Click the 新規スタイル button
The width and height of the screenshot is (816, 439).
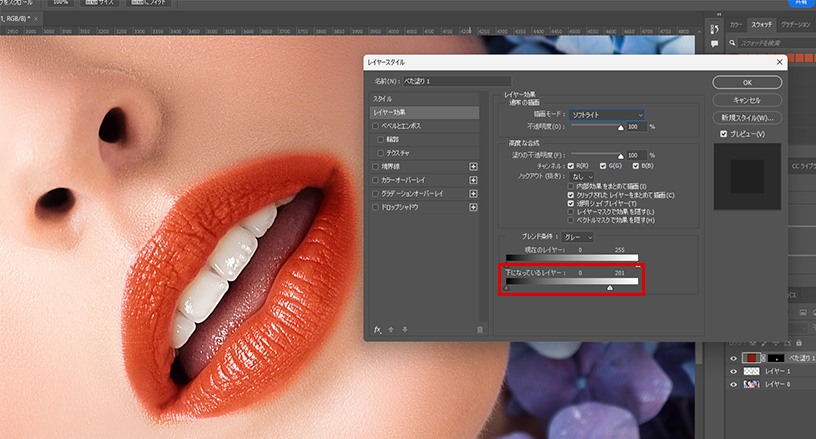(746, 117)
